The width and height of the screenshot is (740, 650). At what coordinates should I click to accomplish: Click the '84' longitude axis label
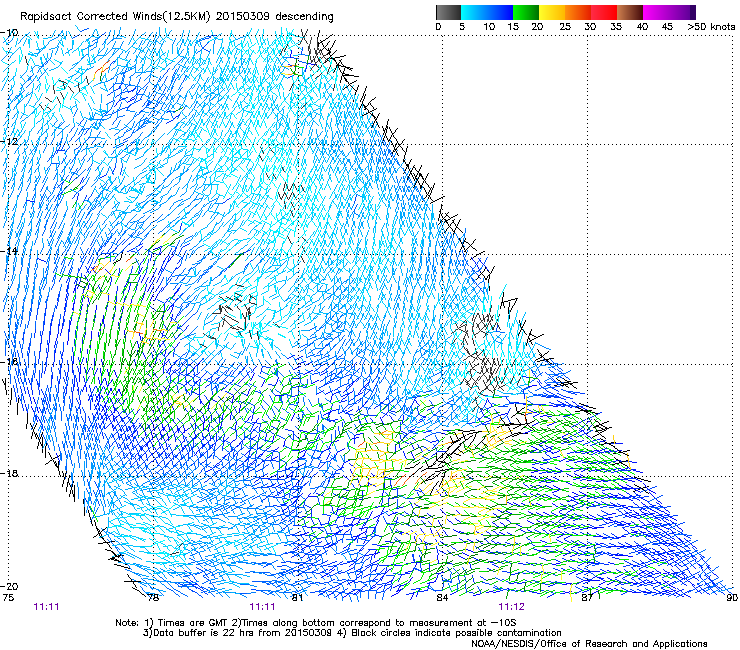[x=442, y=598]
